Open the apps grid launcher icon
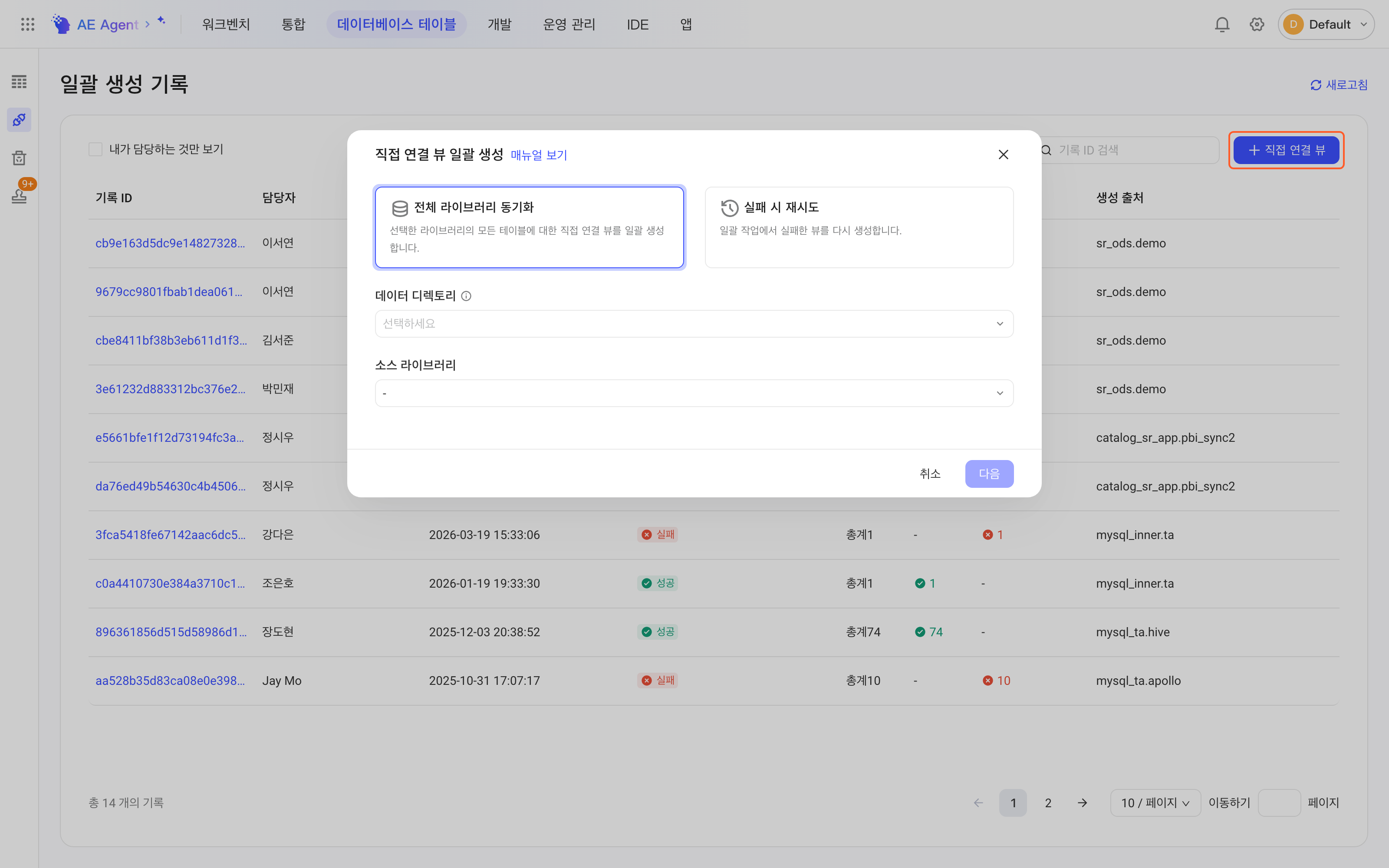This screenshot has width=1389, height=868. pyautogui.click(x=27, y=24)
